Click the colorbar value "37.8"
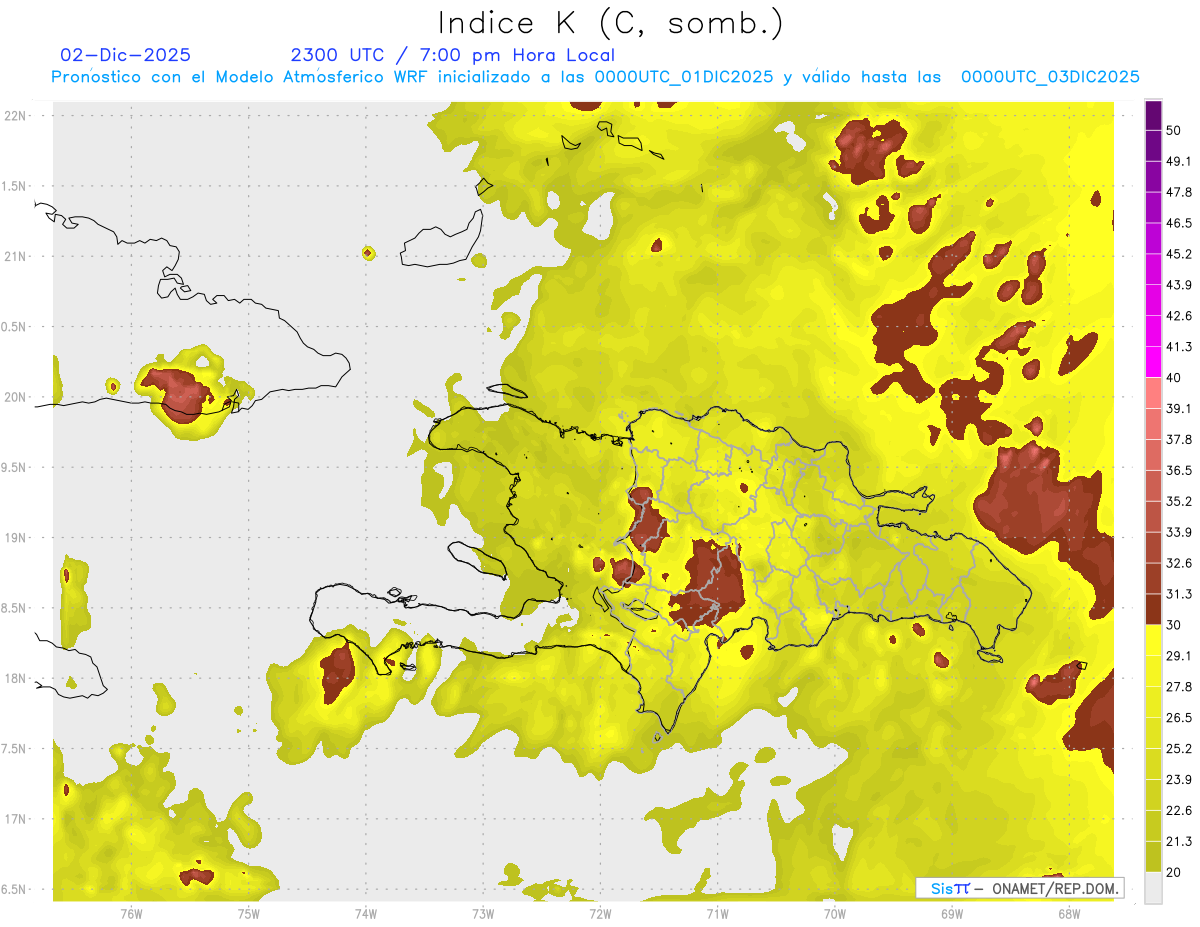Image resolution: width=1200 pixels, height=927 pixels. [x=1179, y=439]
